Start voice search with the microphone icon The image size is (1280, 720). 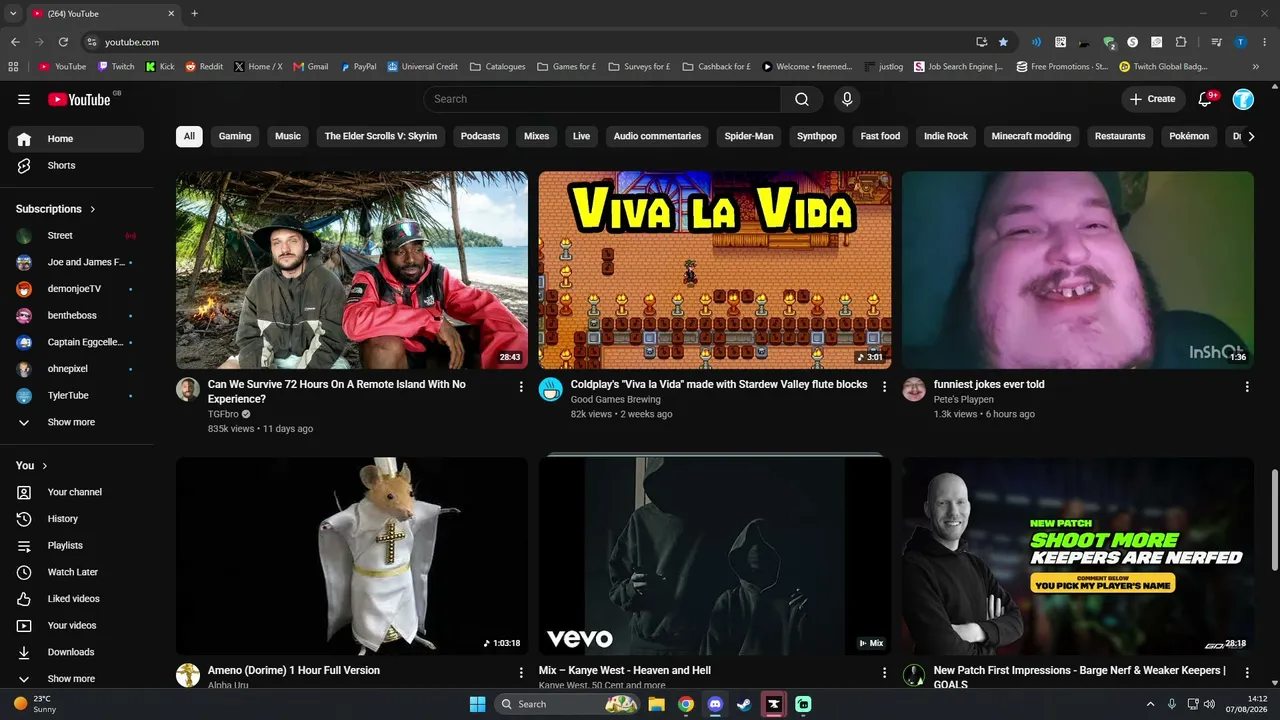(x=847, y=99)
